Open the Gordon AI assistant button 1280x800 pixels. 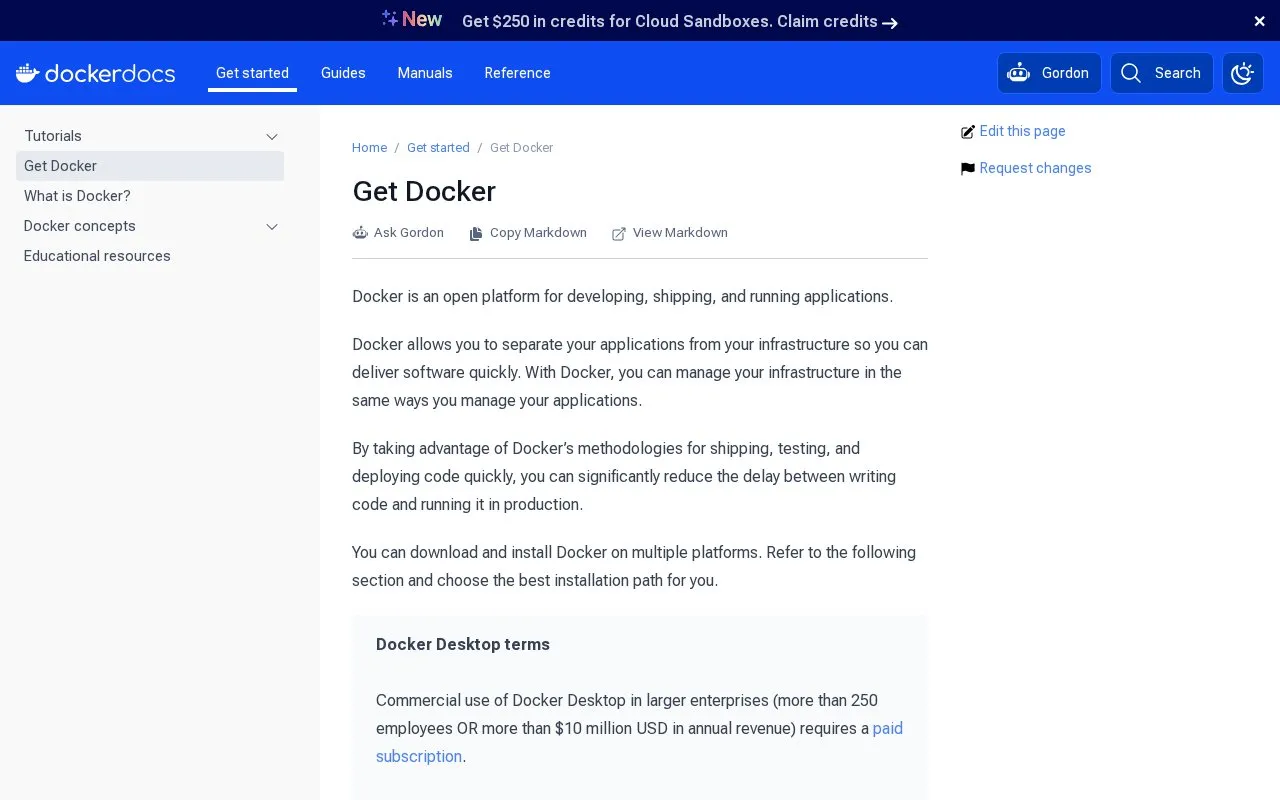tap(1049, 73)
